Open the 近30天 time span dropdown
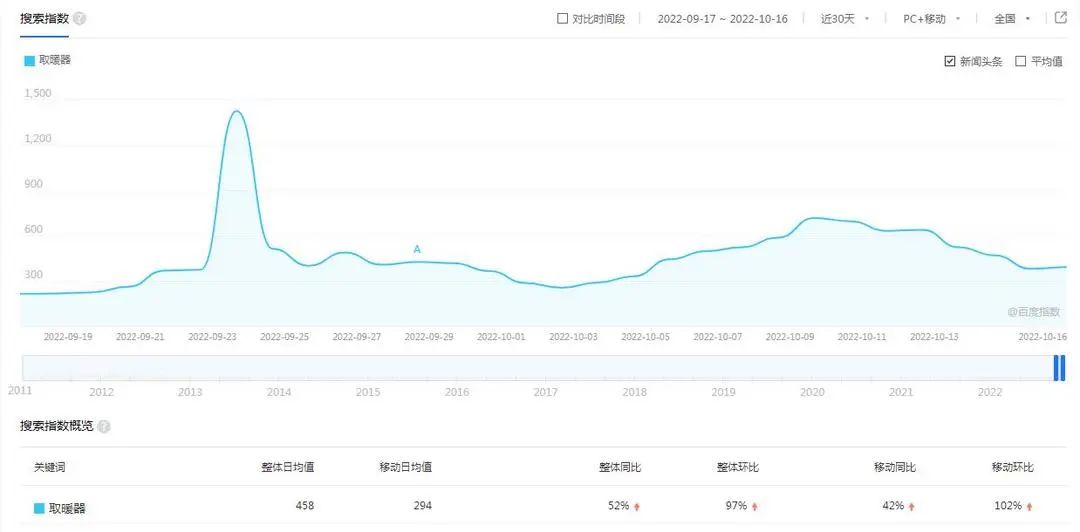1080x532 pixels. coord(844,19)
